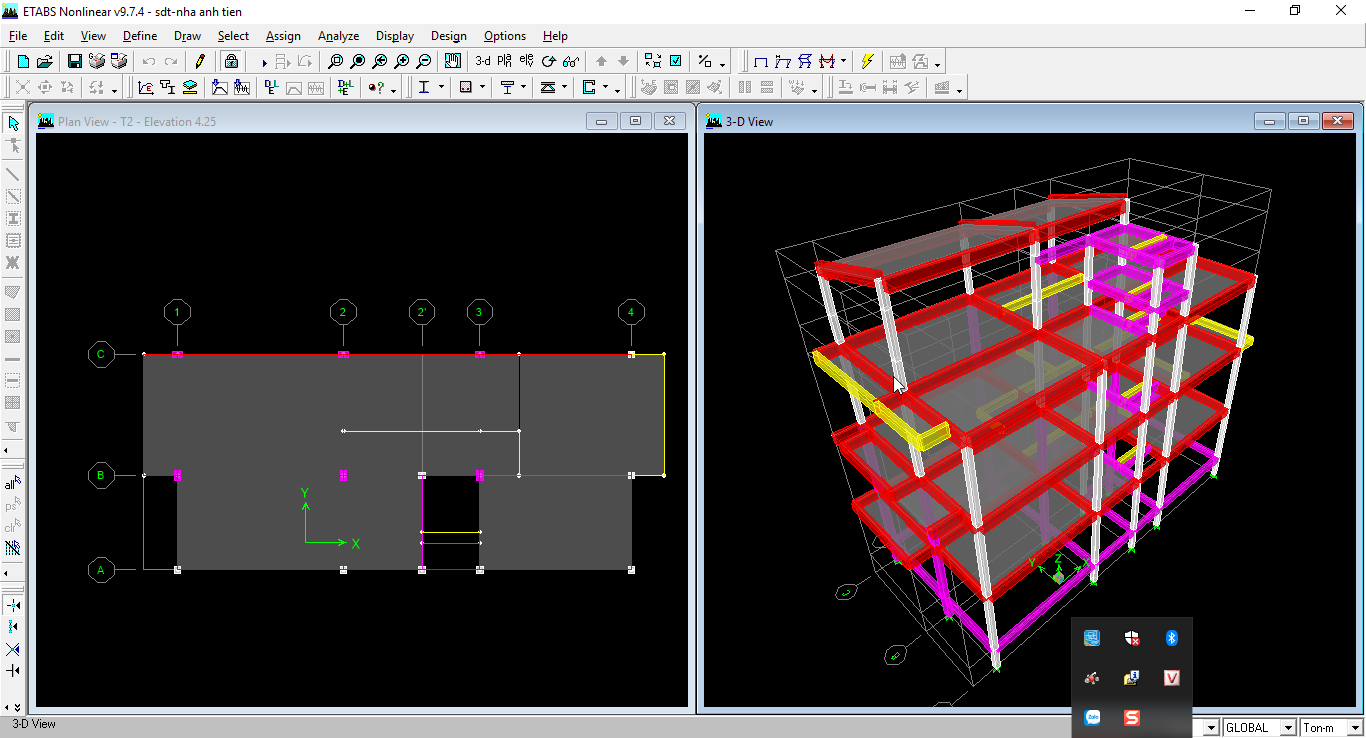Toggle the Pointer selection mode in sidebar
Viewport: 1366px width, 738px height.
click(x=13, y=123)
